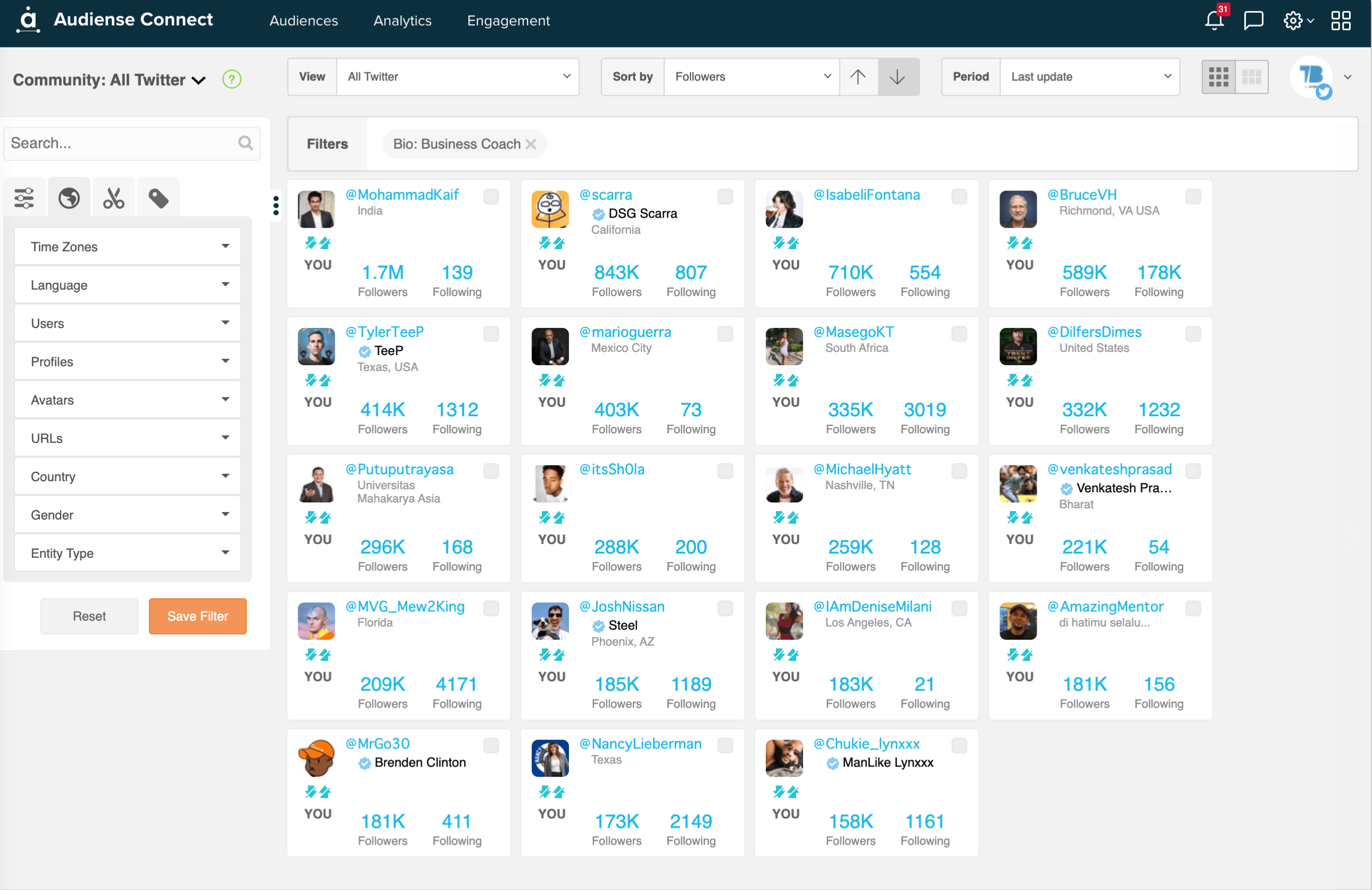Open the @venkateshprasad profile link
The height and width of the screenshot is (890, 1372).
[x=1110, y=469]
